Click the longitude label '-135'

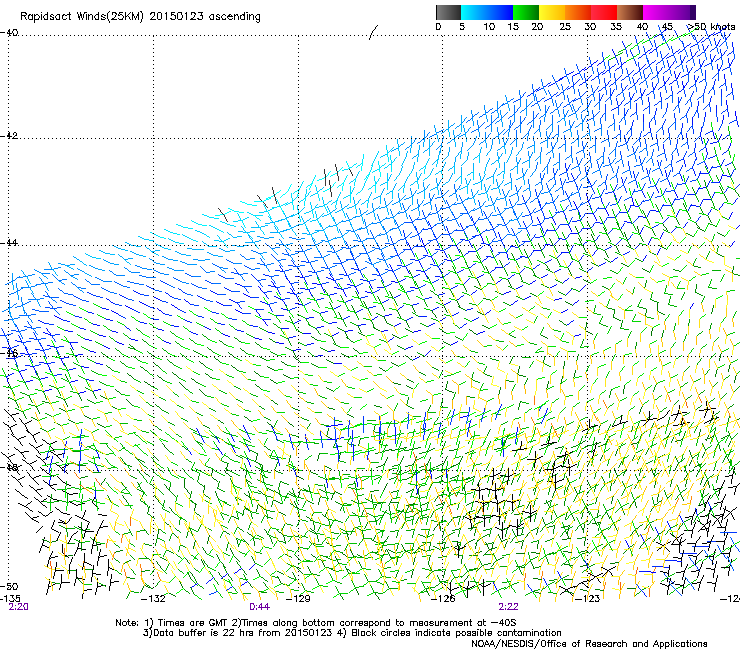point(10,599)
